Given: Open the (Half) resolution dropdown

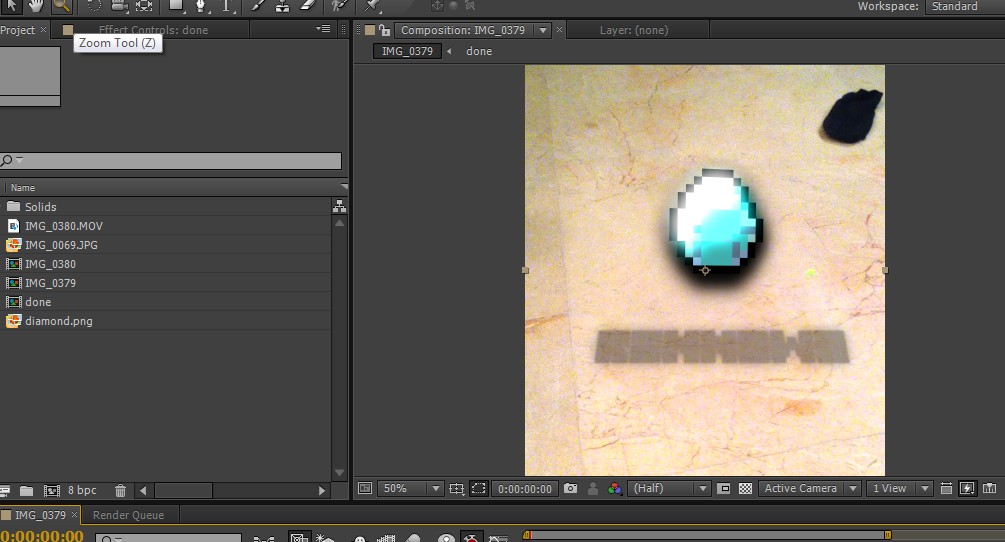Looking at the screenshot, I should 669,489.
